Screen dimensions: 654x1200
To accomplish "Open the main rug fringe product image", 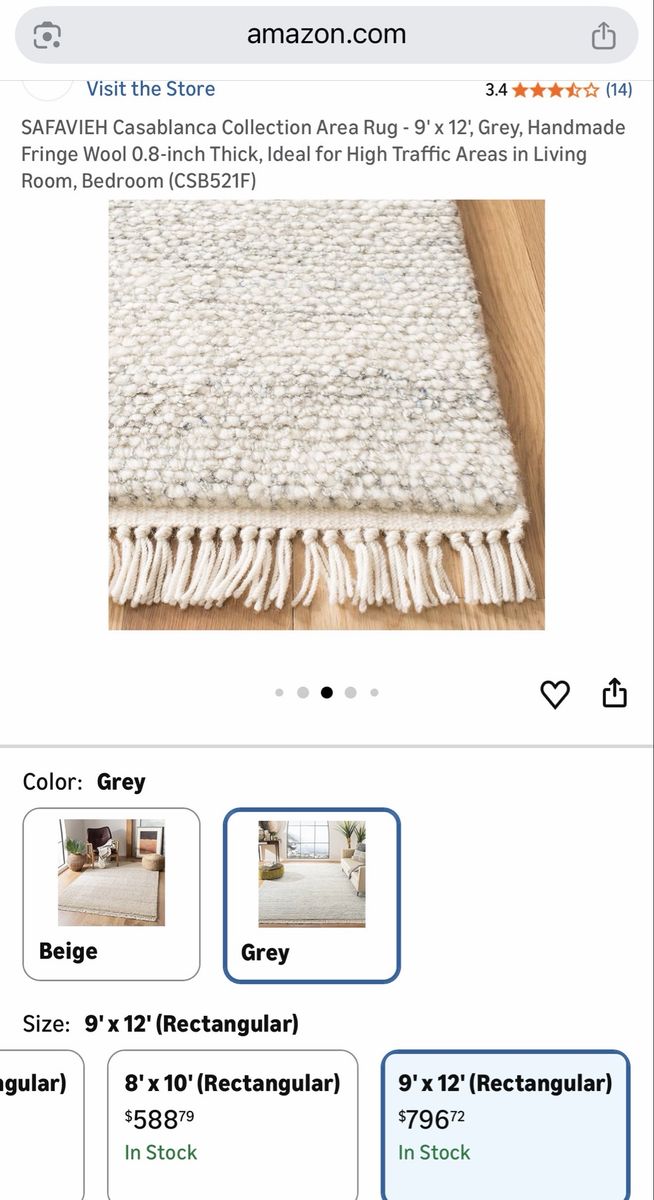I will pyautogui.click(x=327, y=415).
